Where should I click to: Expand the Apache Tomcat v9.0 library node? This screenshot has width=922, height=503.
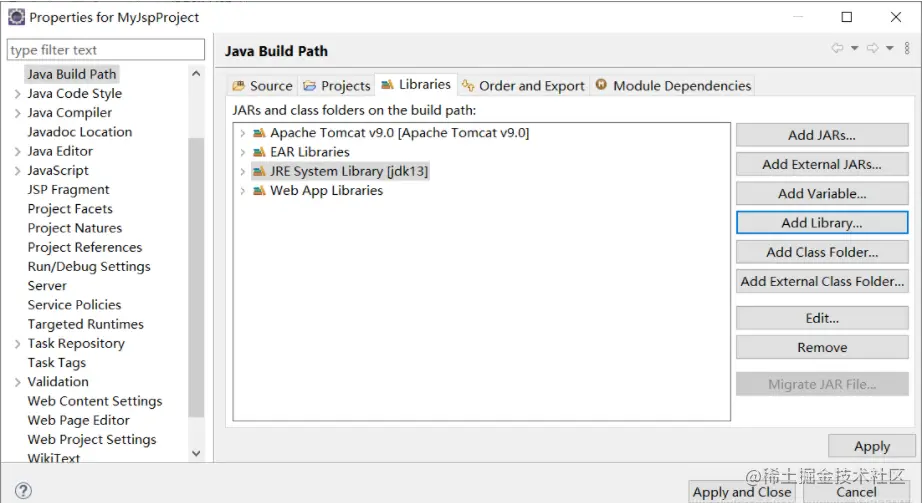(242, 133)
